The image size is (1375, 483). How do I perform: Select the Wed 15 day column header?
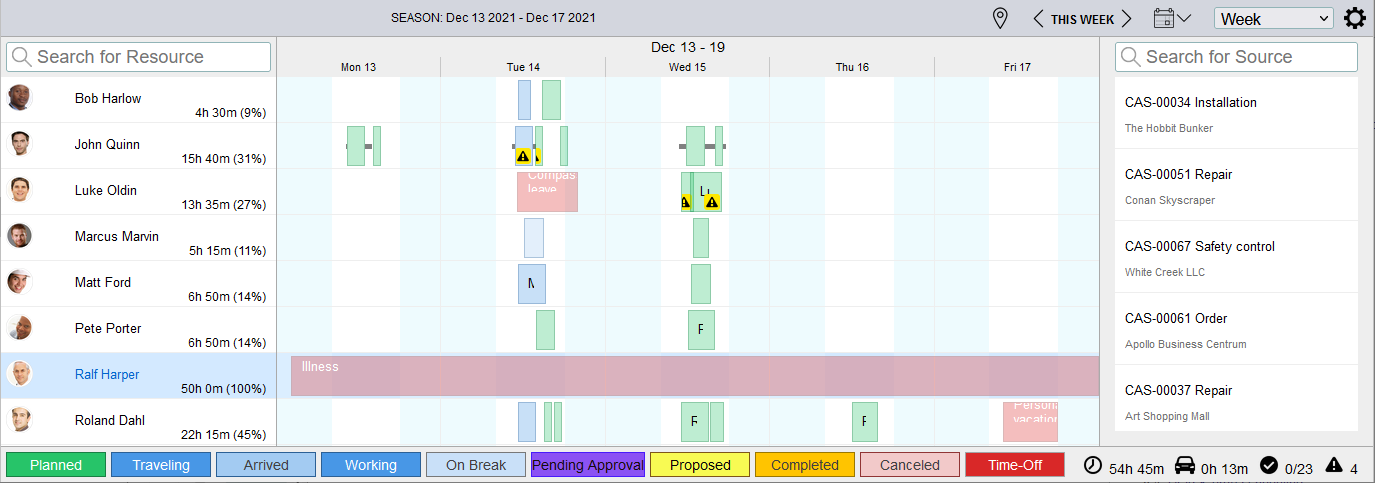(x=687, y=67)
